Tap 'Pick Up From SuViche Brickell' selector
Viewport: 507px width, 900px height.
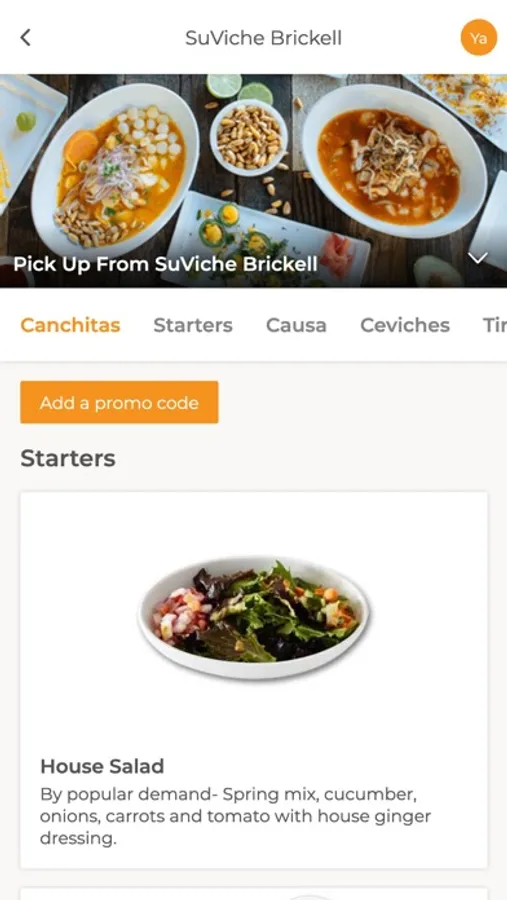(x=165, y=263)
